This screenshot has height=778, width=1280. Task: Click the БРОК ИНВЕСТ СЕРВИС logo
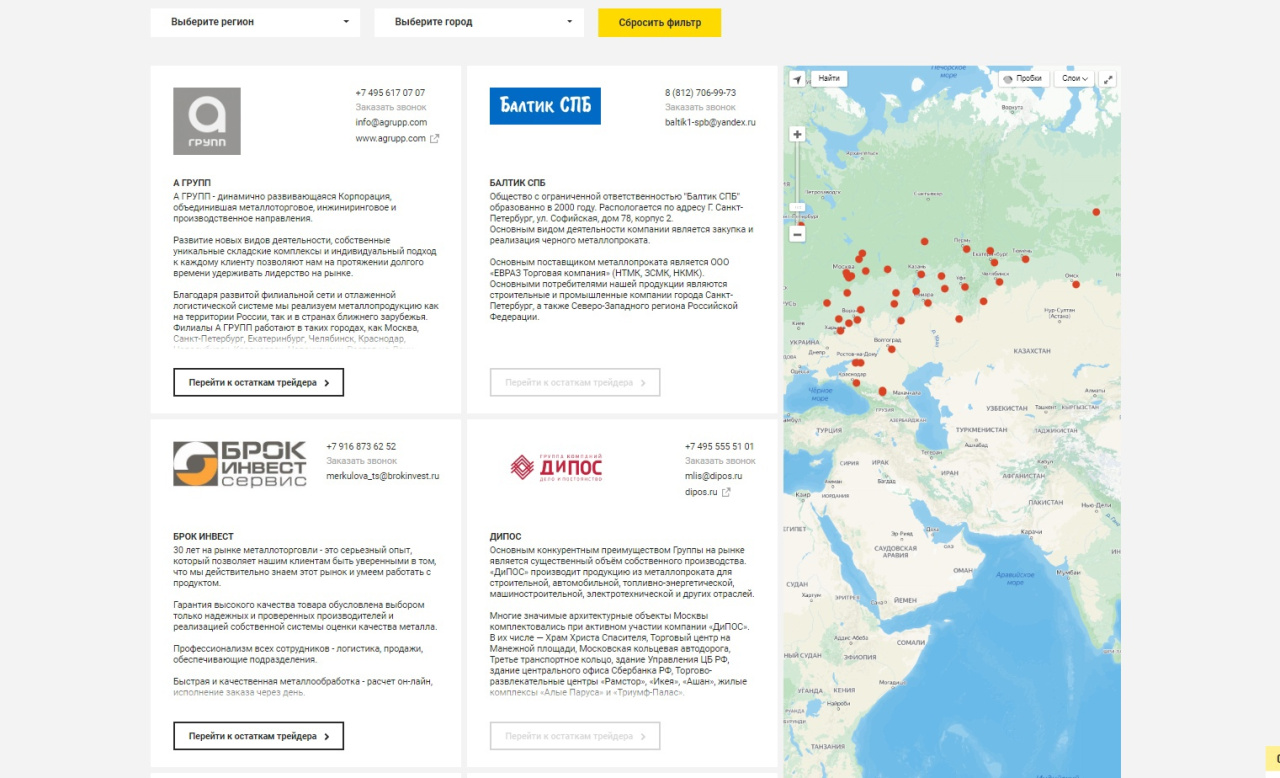(240, 464)
